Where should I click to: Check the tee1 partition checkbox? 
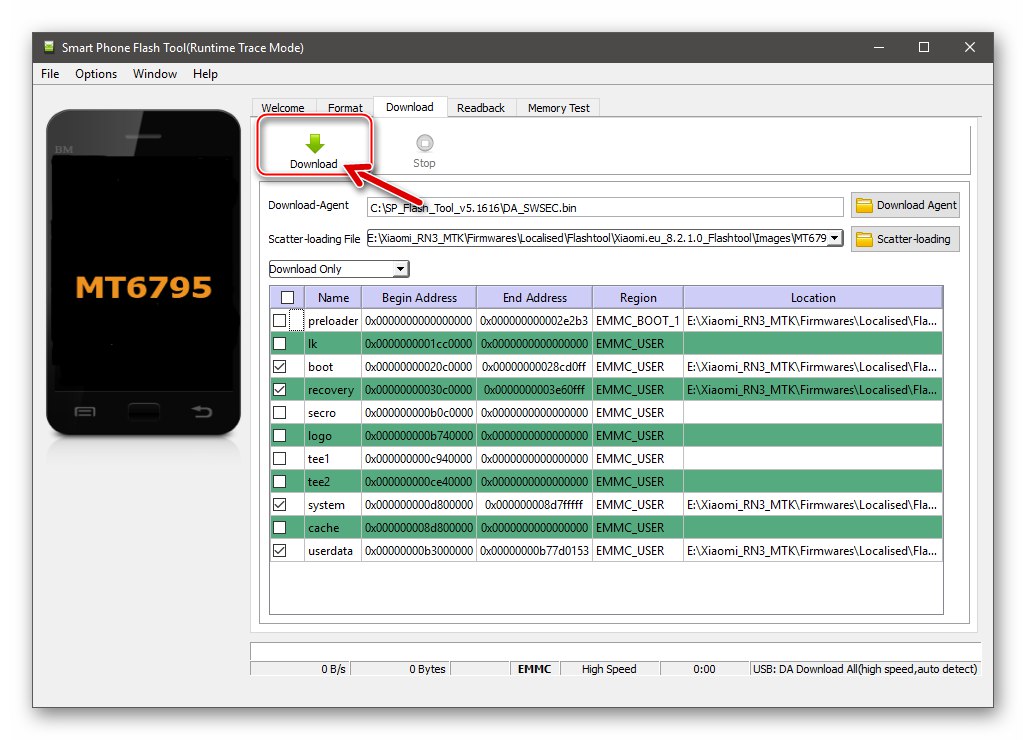coord(279,459)
